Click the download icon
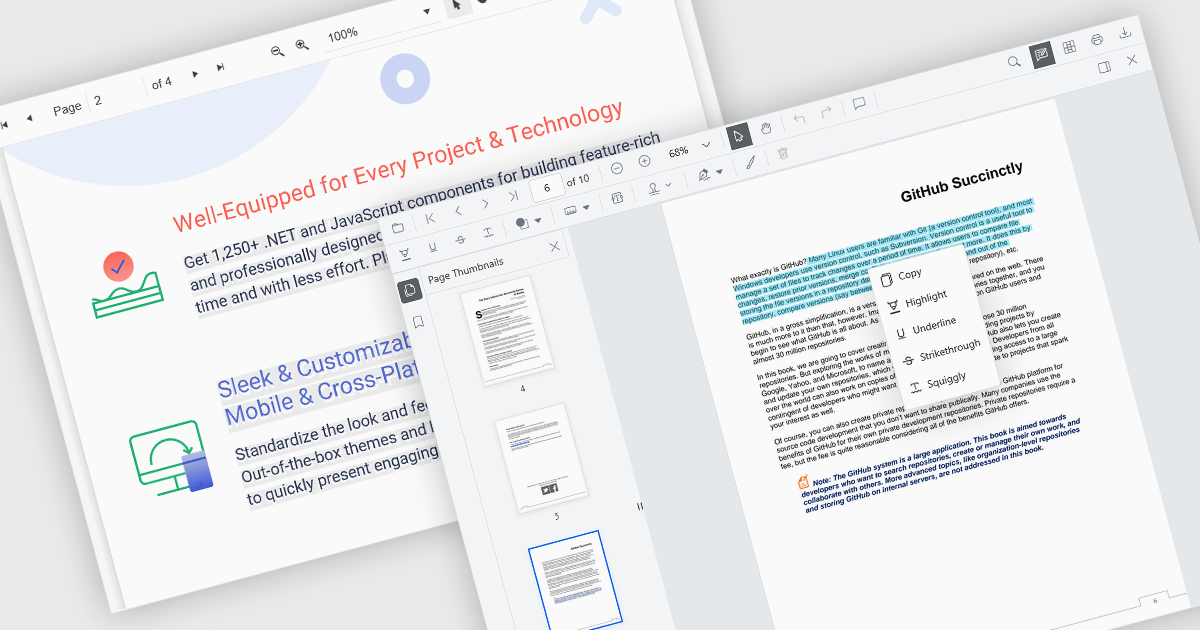The image size is (1200, 630). [1125, 34]
